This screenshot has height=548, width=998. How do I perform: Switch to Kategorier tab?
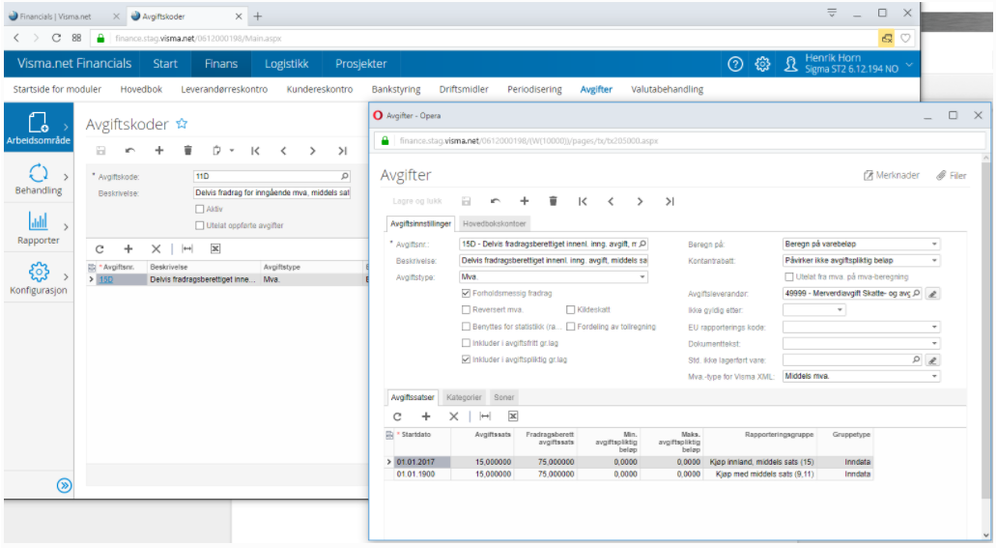[463, 397]
